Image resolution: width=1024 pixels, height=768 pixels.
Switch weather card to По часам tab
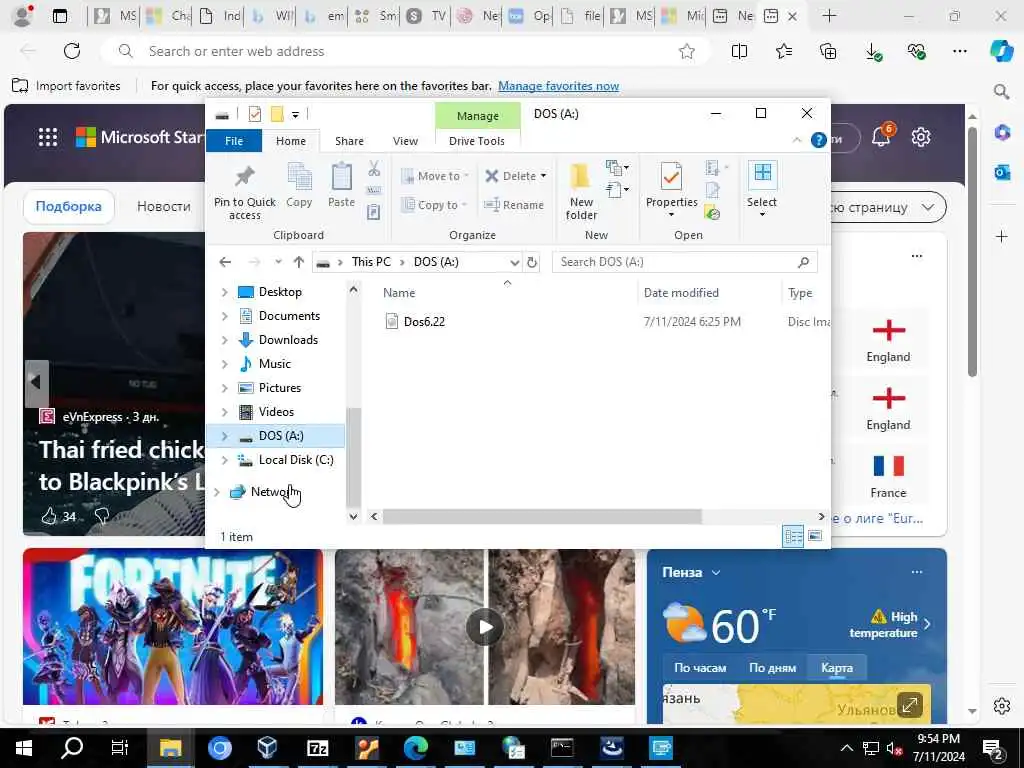700,667
